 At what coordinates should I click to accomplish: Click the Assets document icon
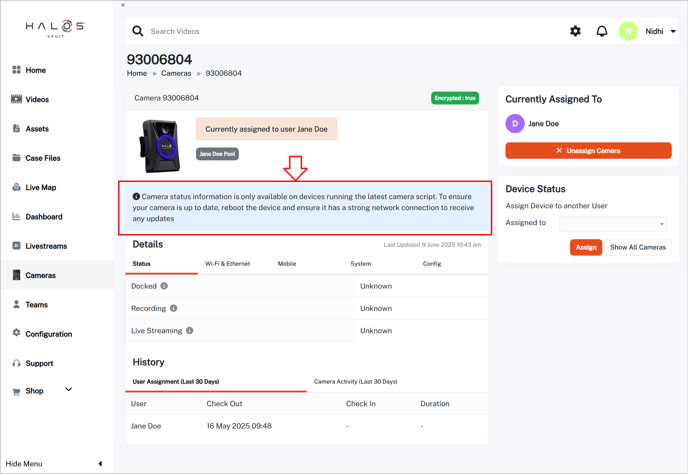[16, 129]
